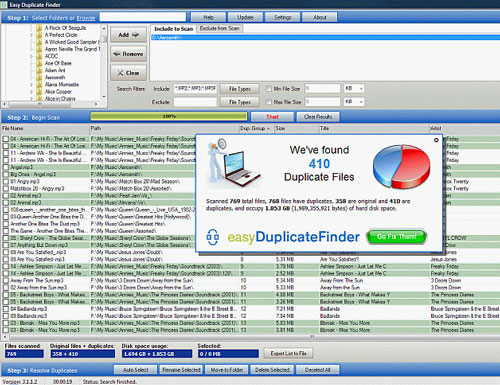Open the Max File Size KB unit dropdown
This screenshot has width=500, height=385.
tap(354, 102)
